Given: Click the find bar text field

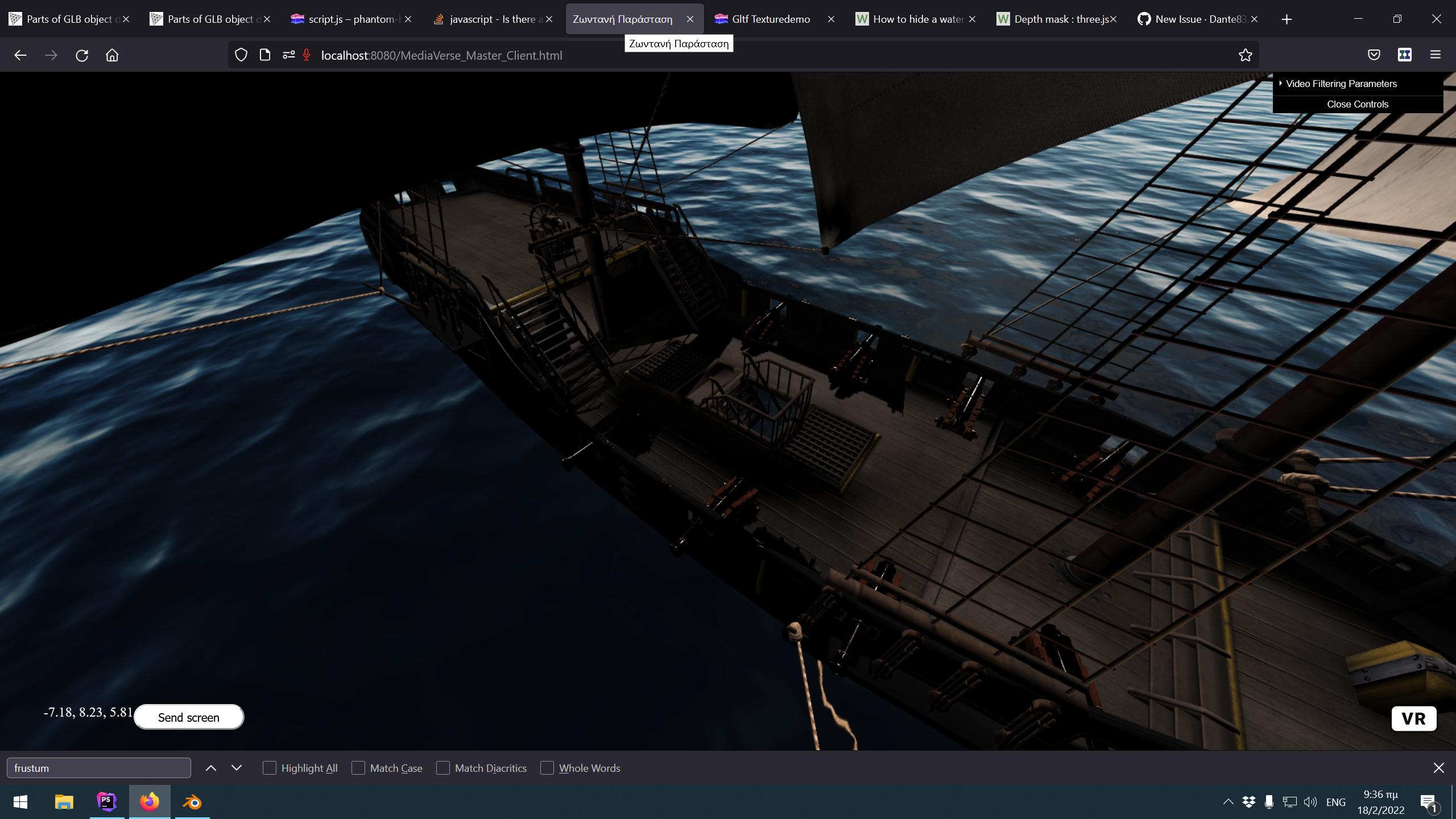Looking at the screenshot, I should [99, 768].
